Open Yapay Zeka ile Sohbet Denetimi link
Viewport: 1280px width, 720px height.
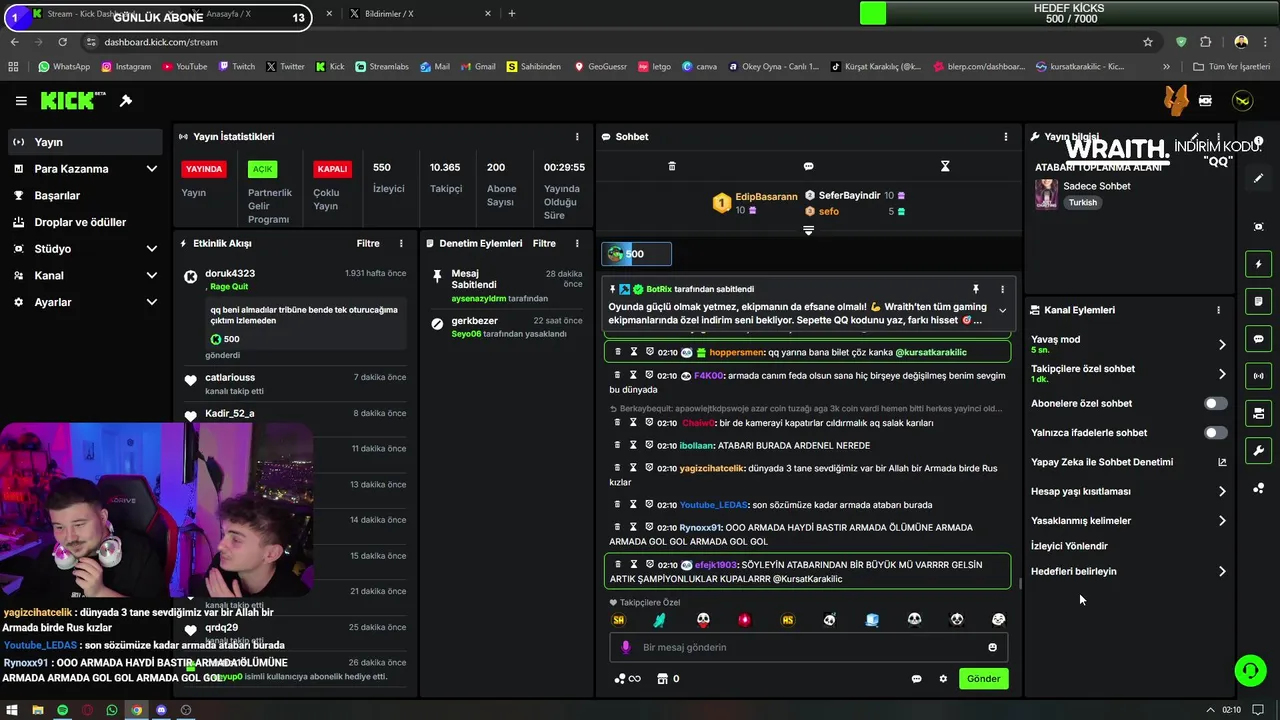click(1129, 462)
